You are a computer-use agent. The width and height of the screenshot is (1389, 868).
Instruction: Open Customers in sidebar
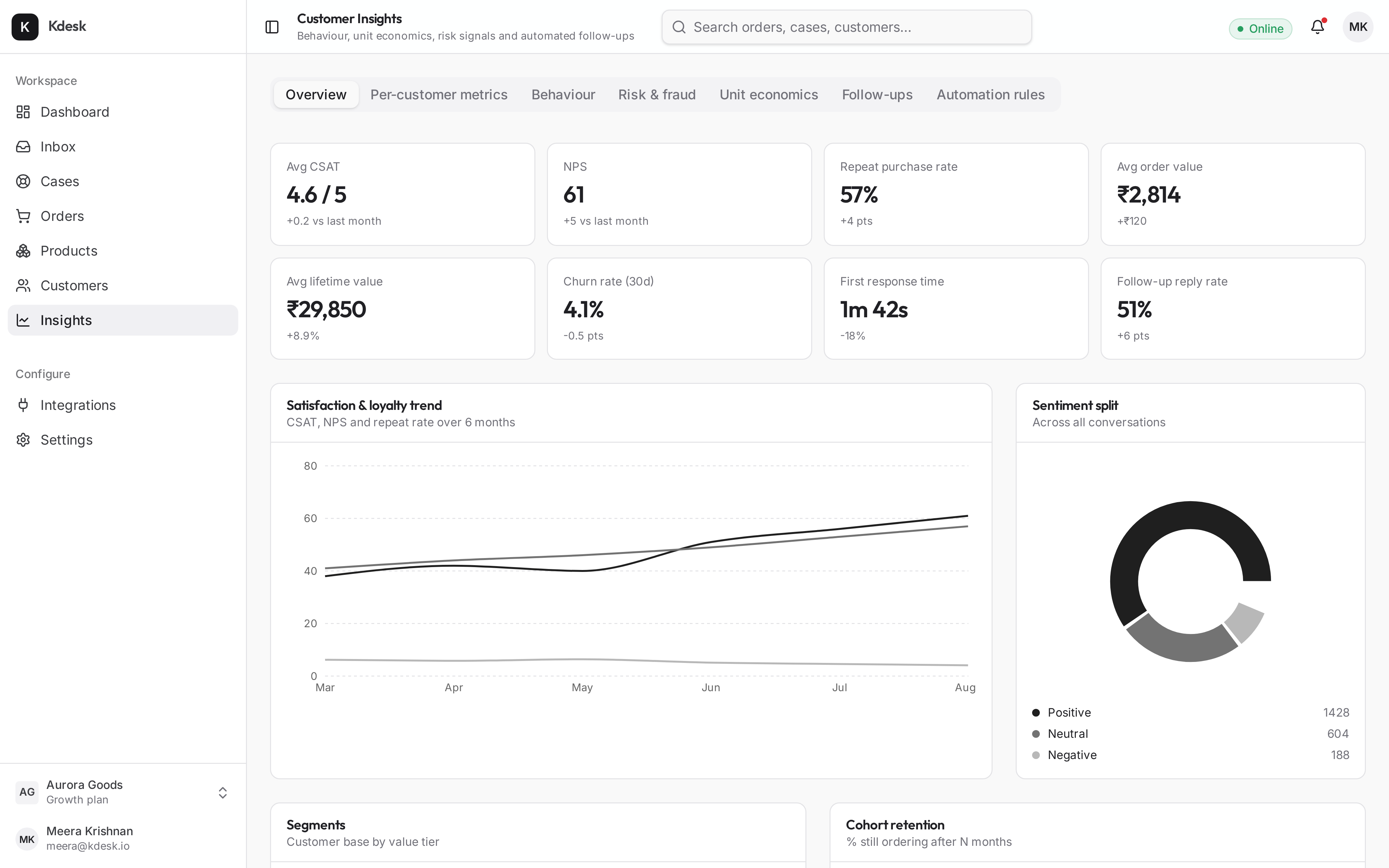[x=123, y=286]
